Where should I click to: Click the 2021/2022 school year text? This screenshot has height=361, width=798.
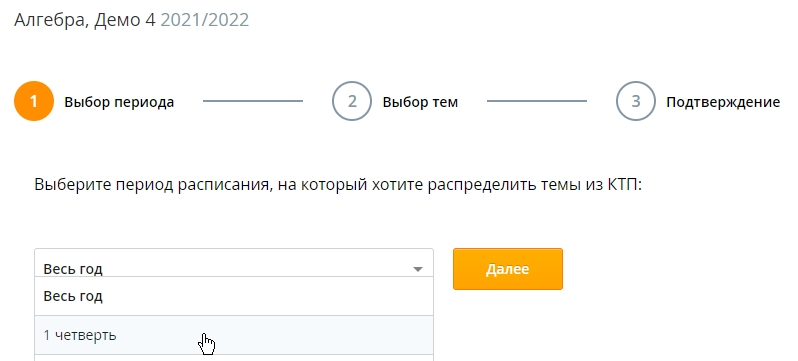(205, 20)
